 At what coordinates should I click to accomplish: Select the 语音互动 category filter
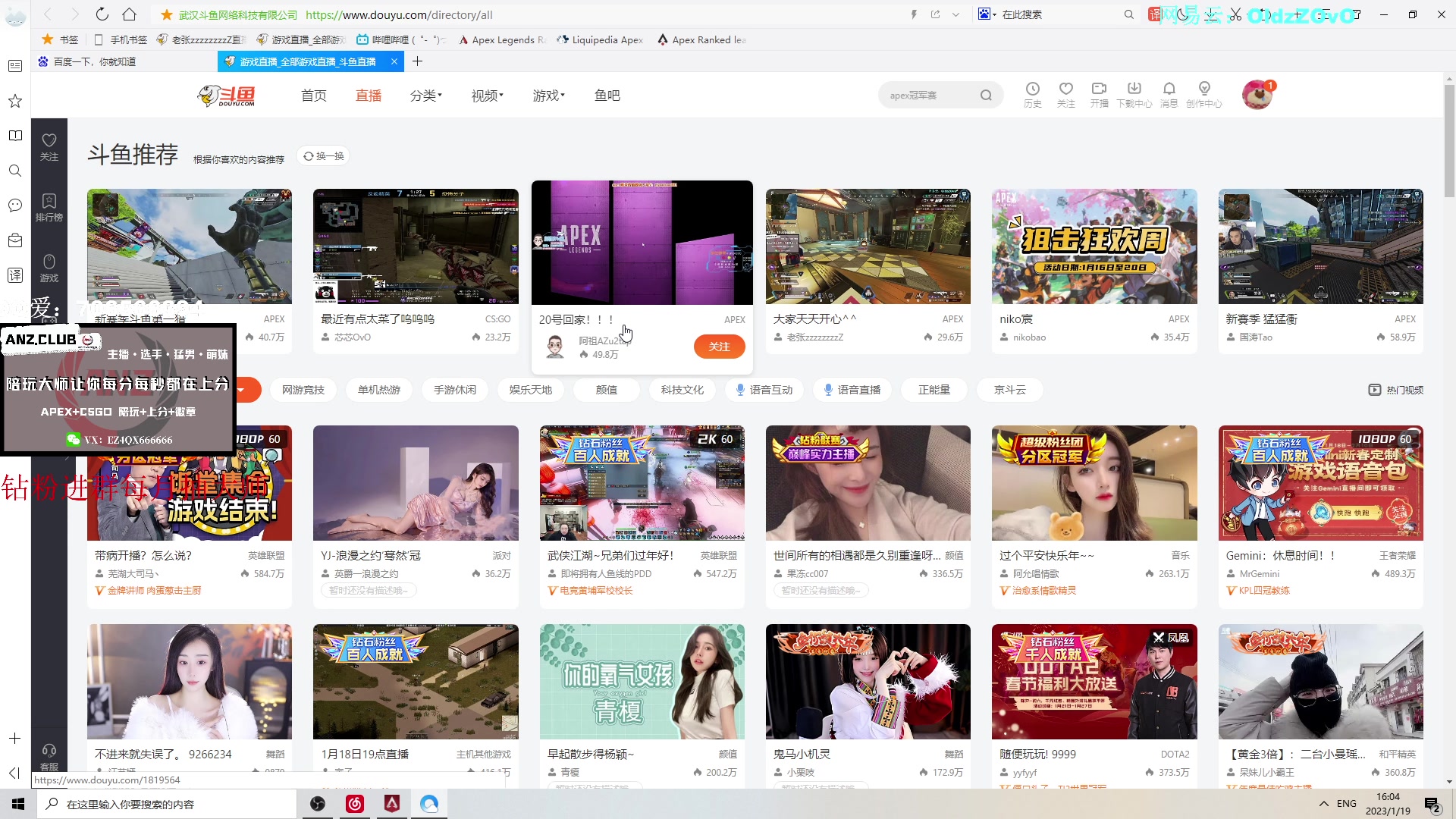(764, 390)
